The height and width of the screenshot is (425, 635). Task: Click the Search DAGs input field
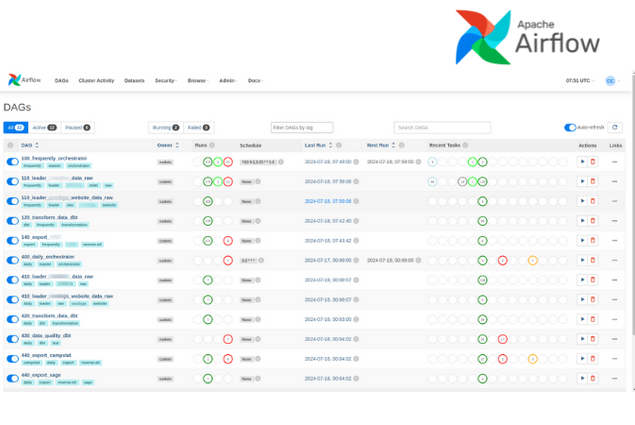click(x=441, y=128)
